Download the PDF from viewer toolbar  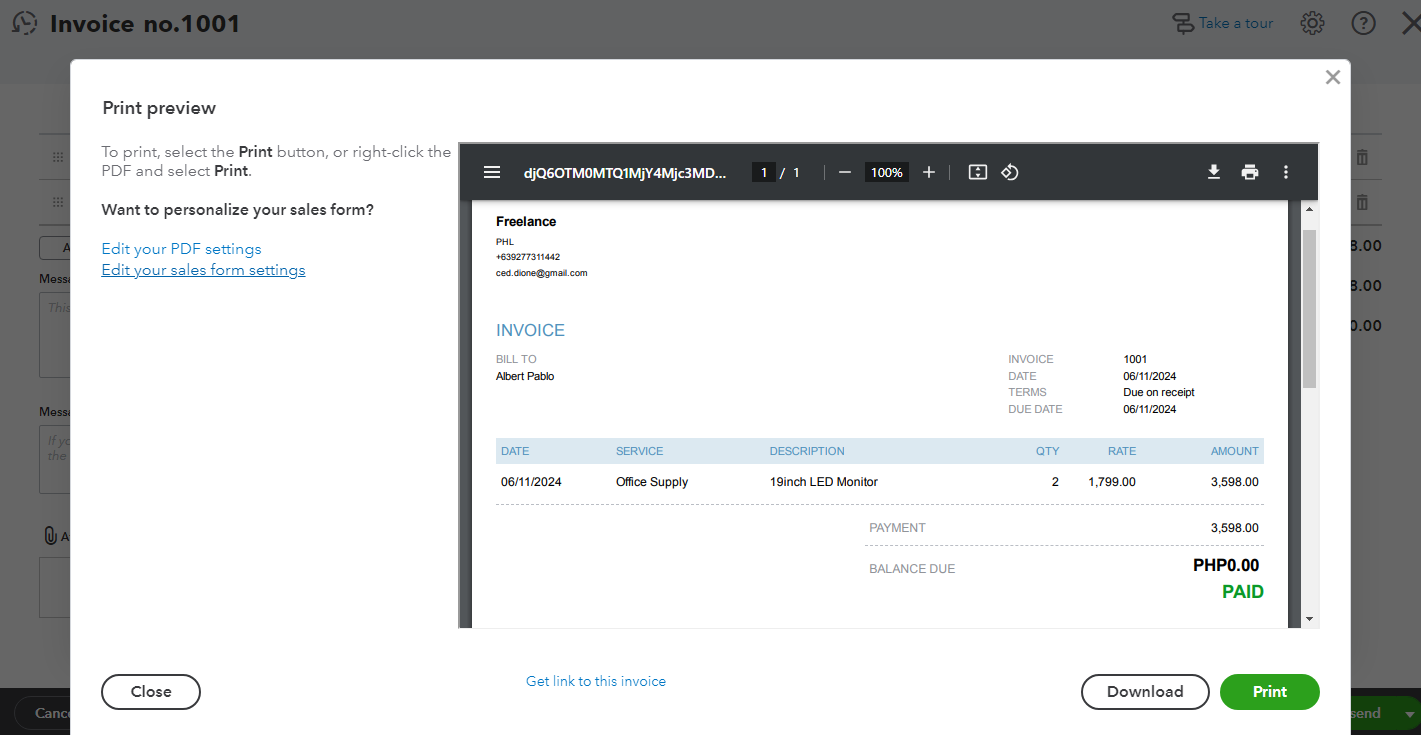click(x=1213, y=172)
